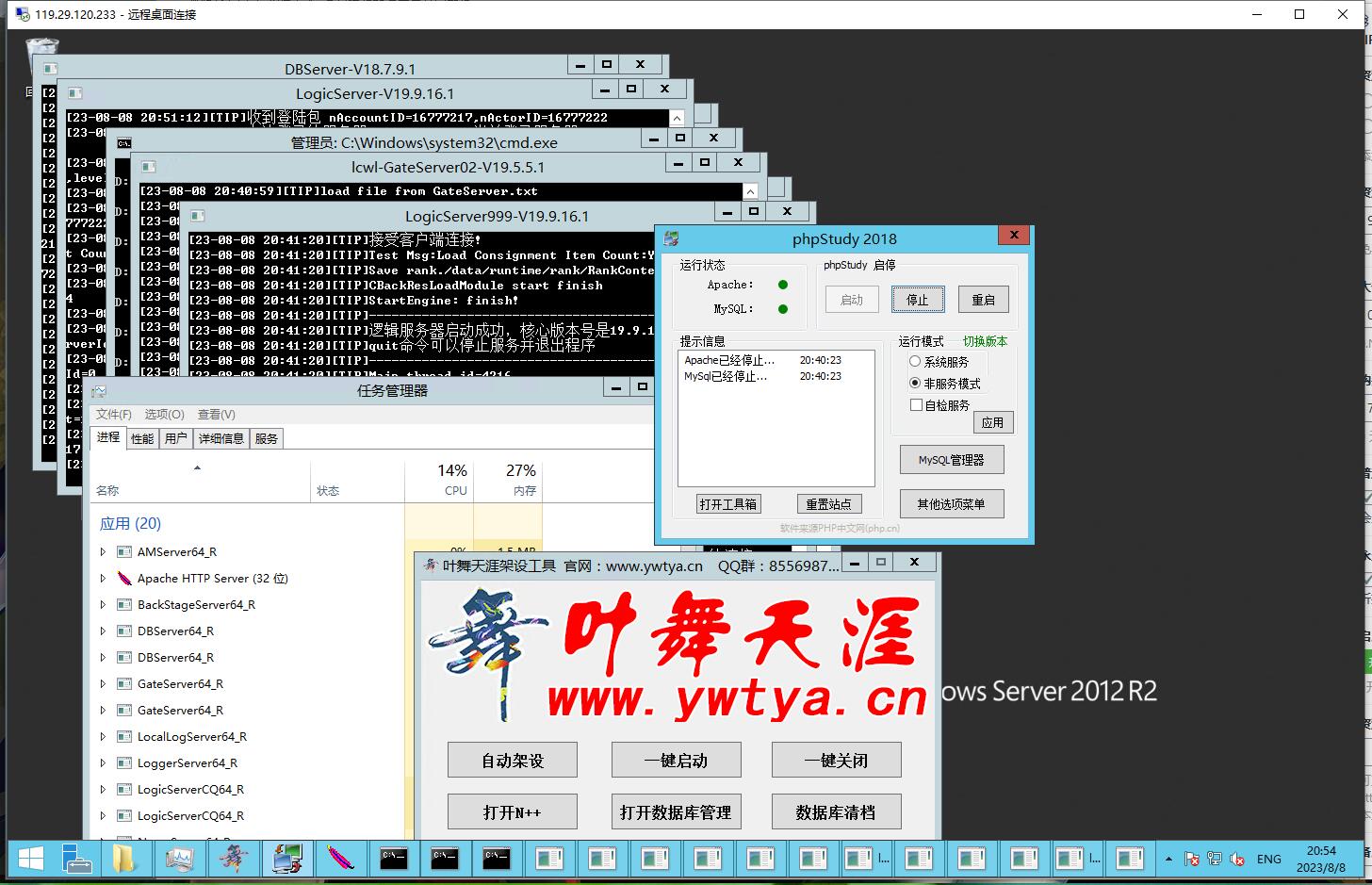
Task: Switch to the 性能 tab
Action: pyautogui.click(x=142, y=438)
